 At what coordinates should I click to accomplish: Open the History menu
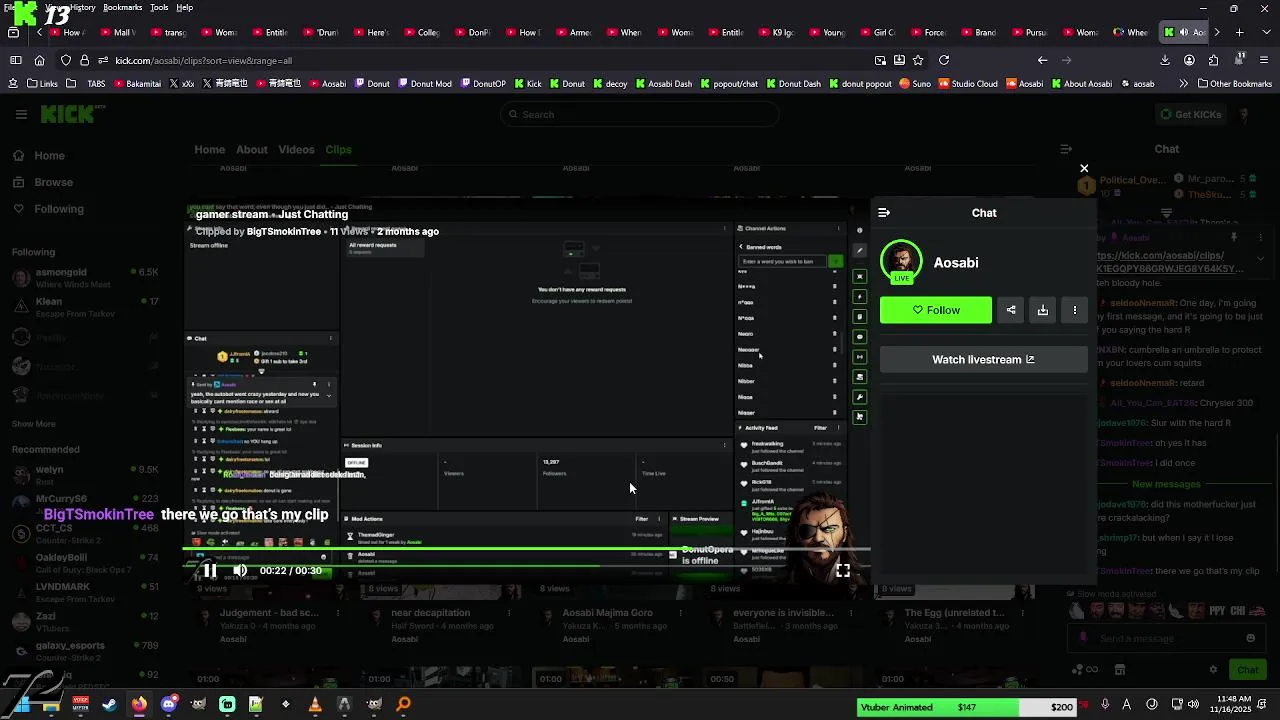pos(84,7)
